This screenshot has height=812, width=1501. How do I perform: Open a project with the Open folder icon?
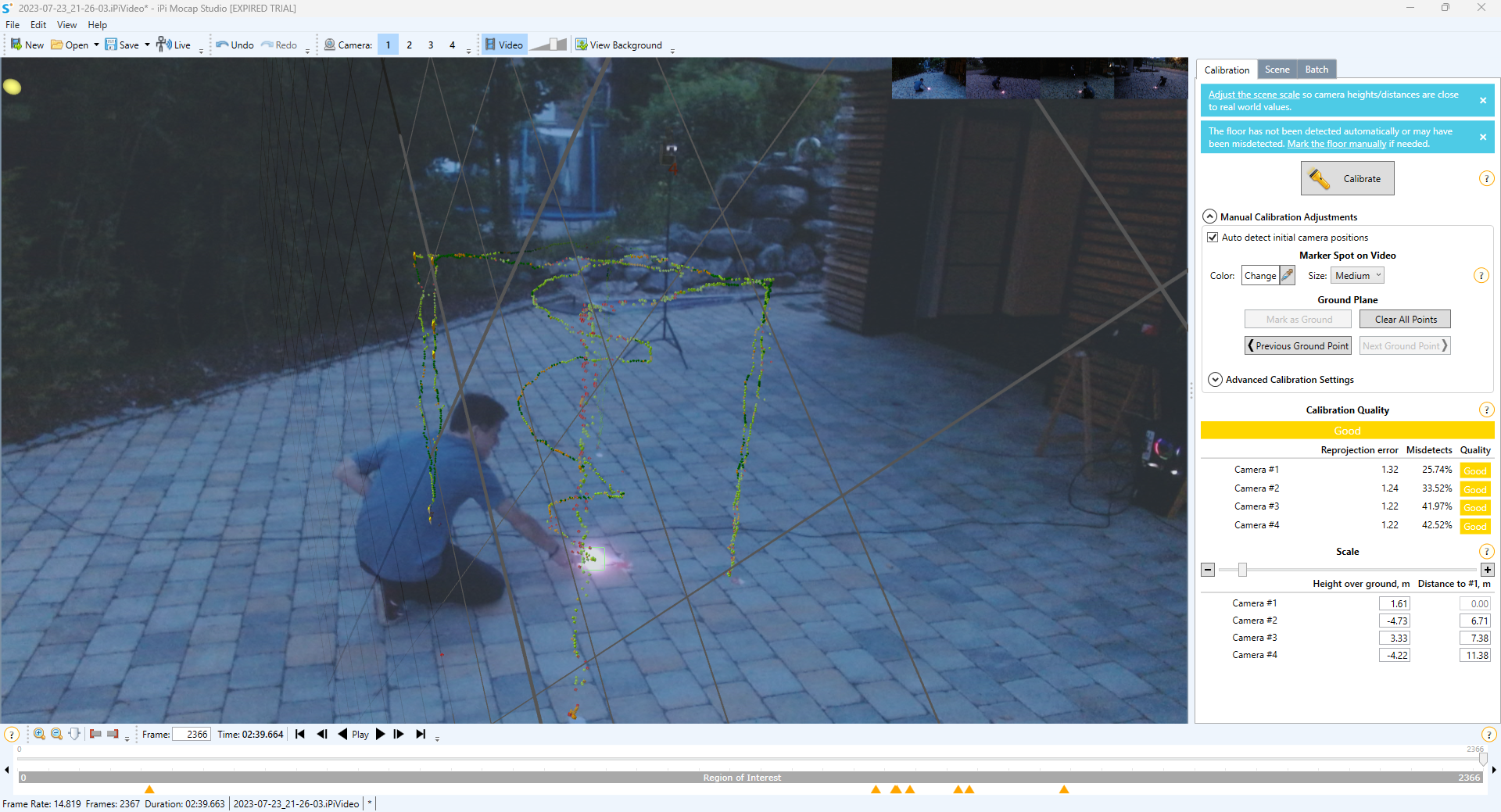pos(57,45)
